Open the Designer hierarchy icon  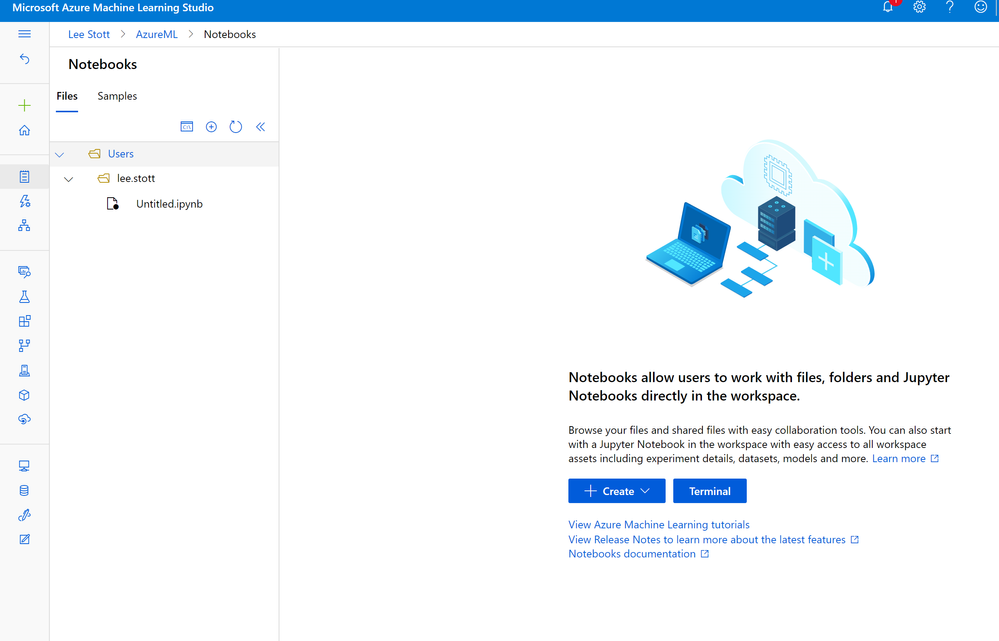pyautogui.click(x=24, y=226)
